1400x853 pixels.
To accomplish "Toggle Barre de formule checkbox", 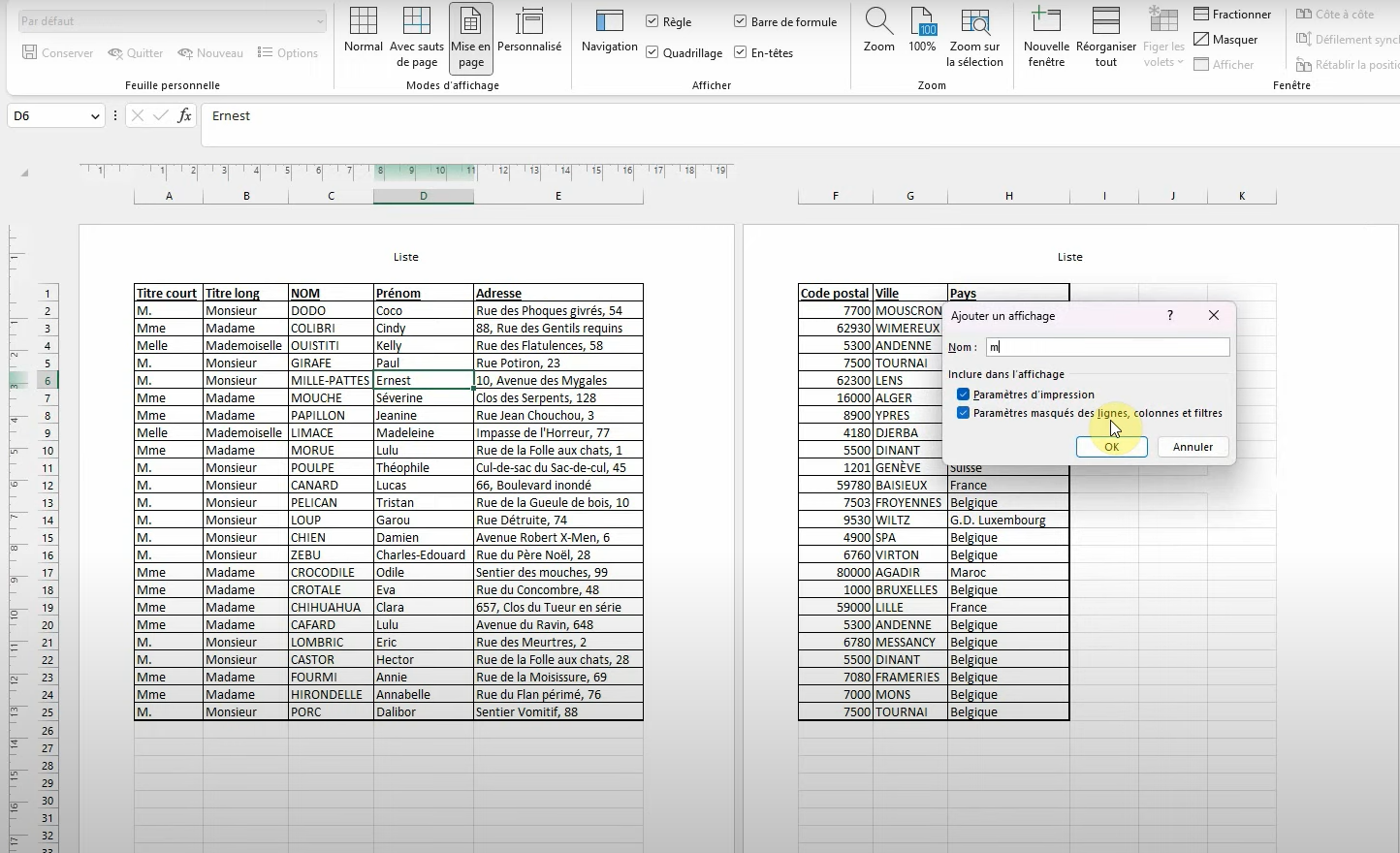I will click(740, 21).
